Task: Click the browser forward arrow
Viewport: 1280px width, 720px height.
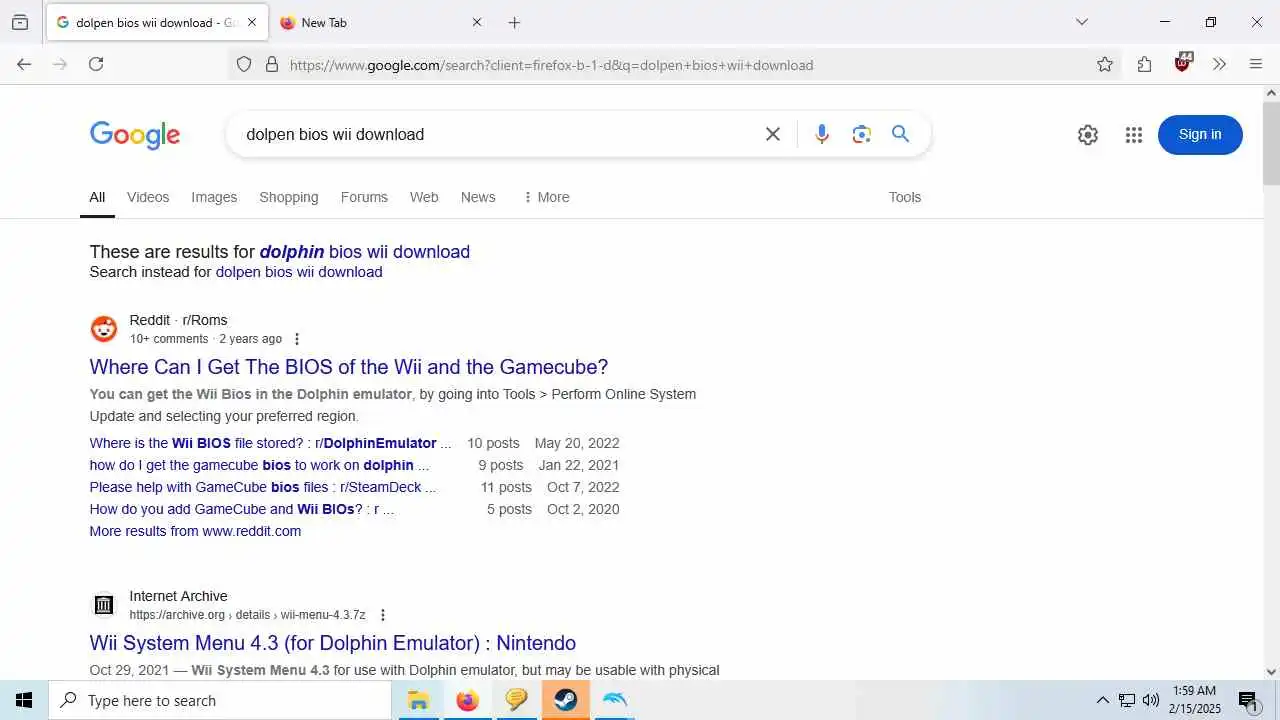Action: point(60,64)
